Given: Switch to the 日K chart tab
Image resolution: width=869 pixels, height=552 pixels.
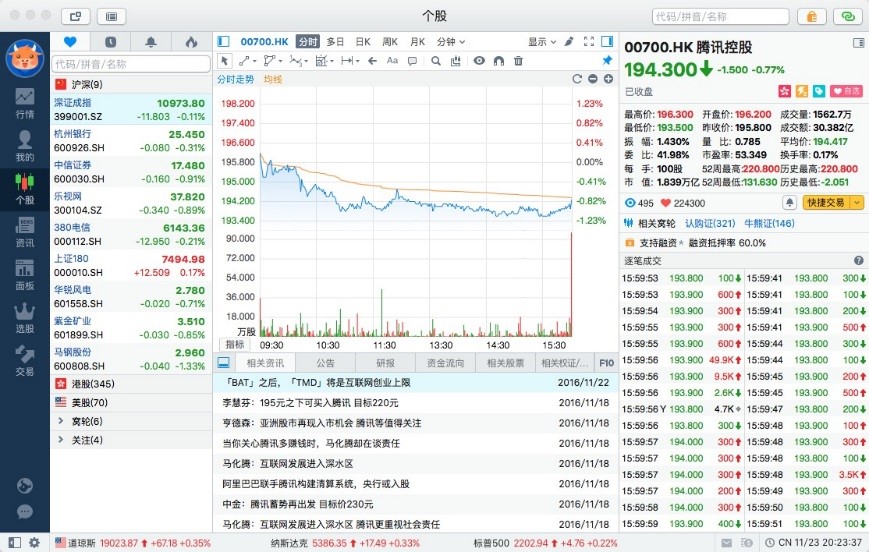Looking at the screenshot, I should pyautogui.click(x=362, y=42).
